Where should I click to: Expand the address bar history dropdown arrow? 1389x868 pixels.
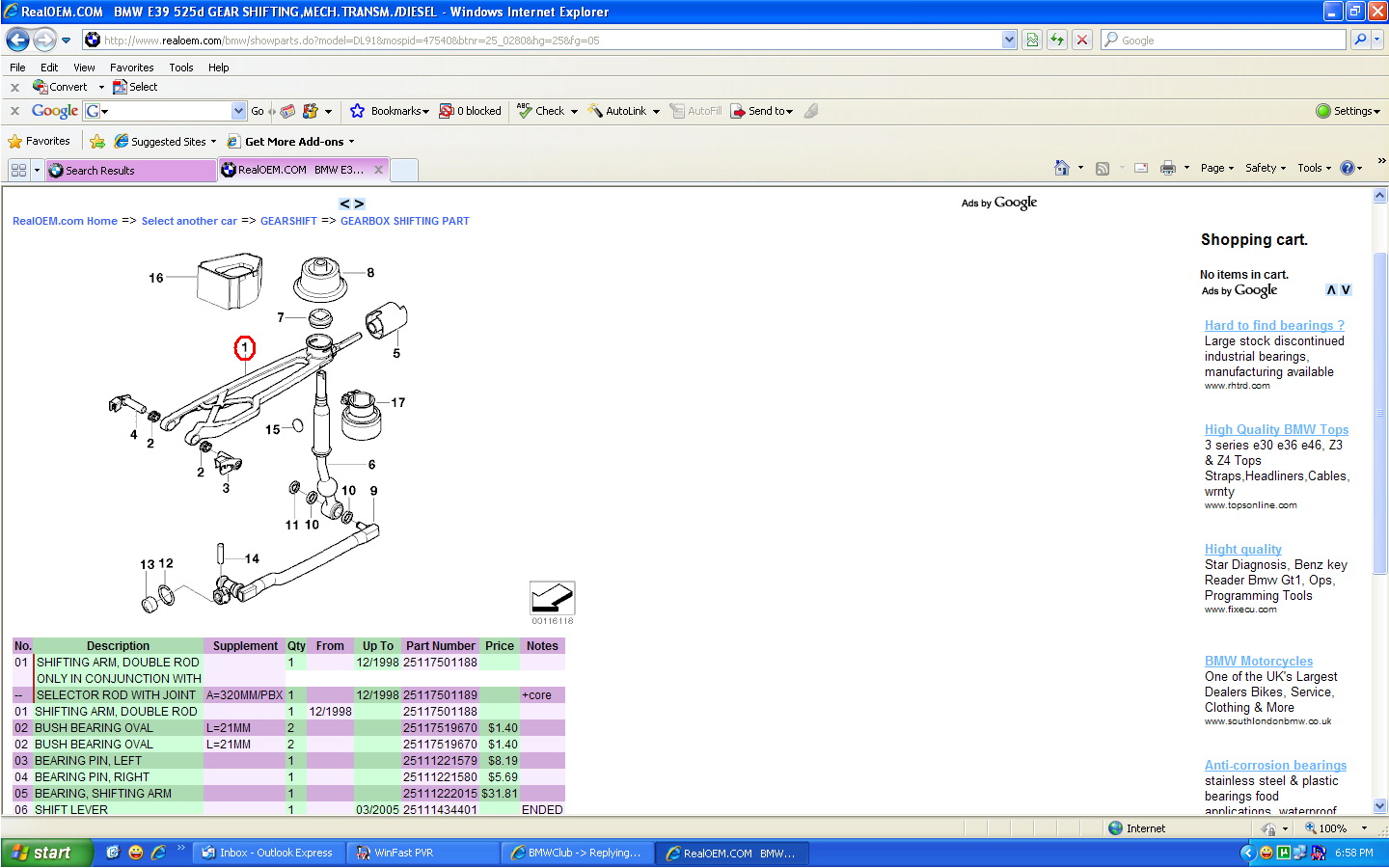(x=1009, y=40)
